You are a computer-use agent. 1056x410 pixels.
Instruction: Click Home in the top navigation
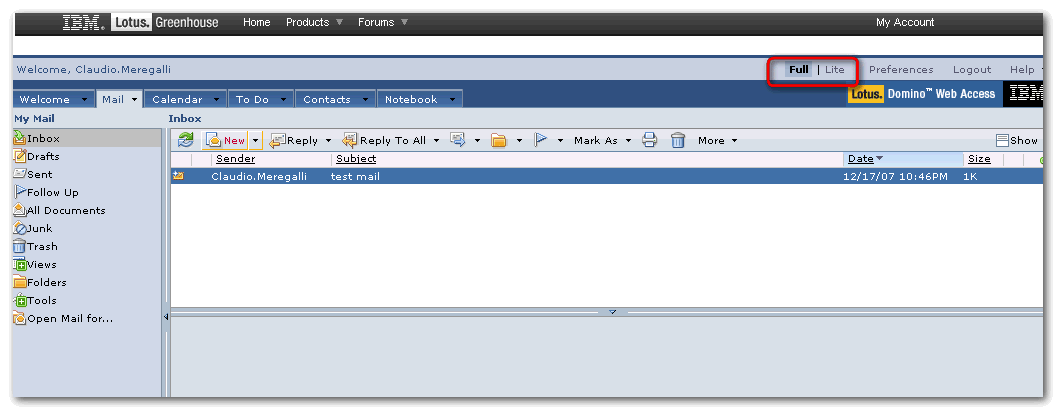(257, 22)
